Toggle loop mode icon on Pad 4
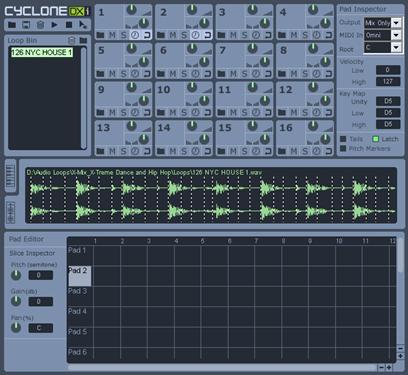Viewport: 408px width, 375px height. point(328,35)
